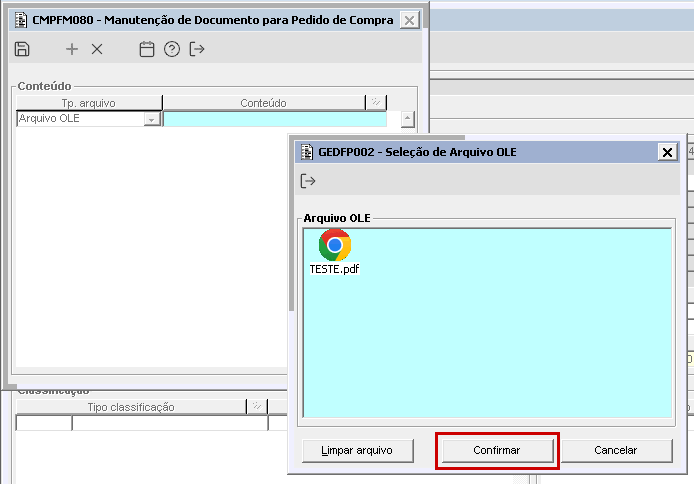Open the calendar icon in CMPFM080 toolbar
This screenshot has height=484, width=694.
pos(147,49)
